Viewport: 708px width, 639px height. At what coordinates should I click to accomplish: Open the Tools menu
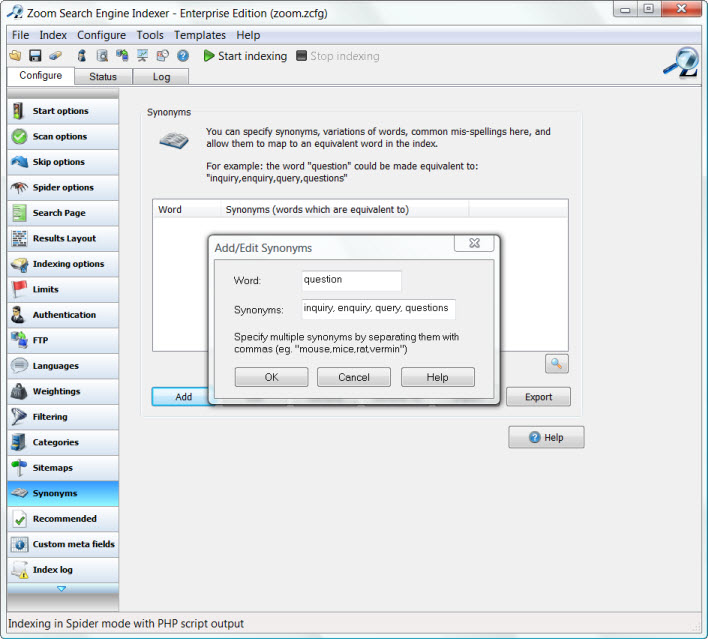(150, 35)
